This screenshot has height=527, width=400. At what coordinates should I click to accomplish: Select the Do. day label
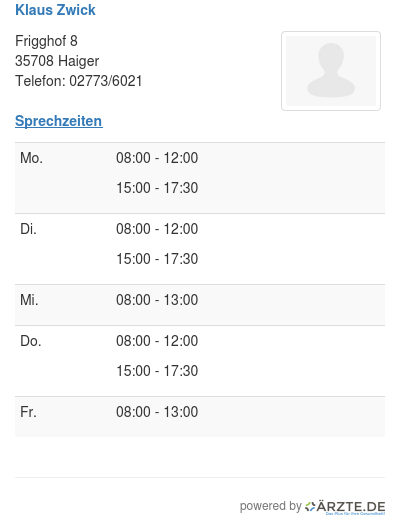tap(31, 341)
